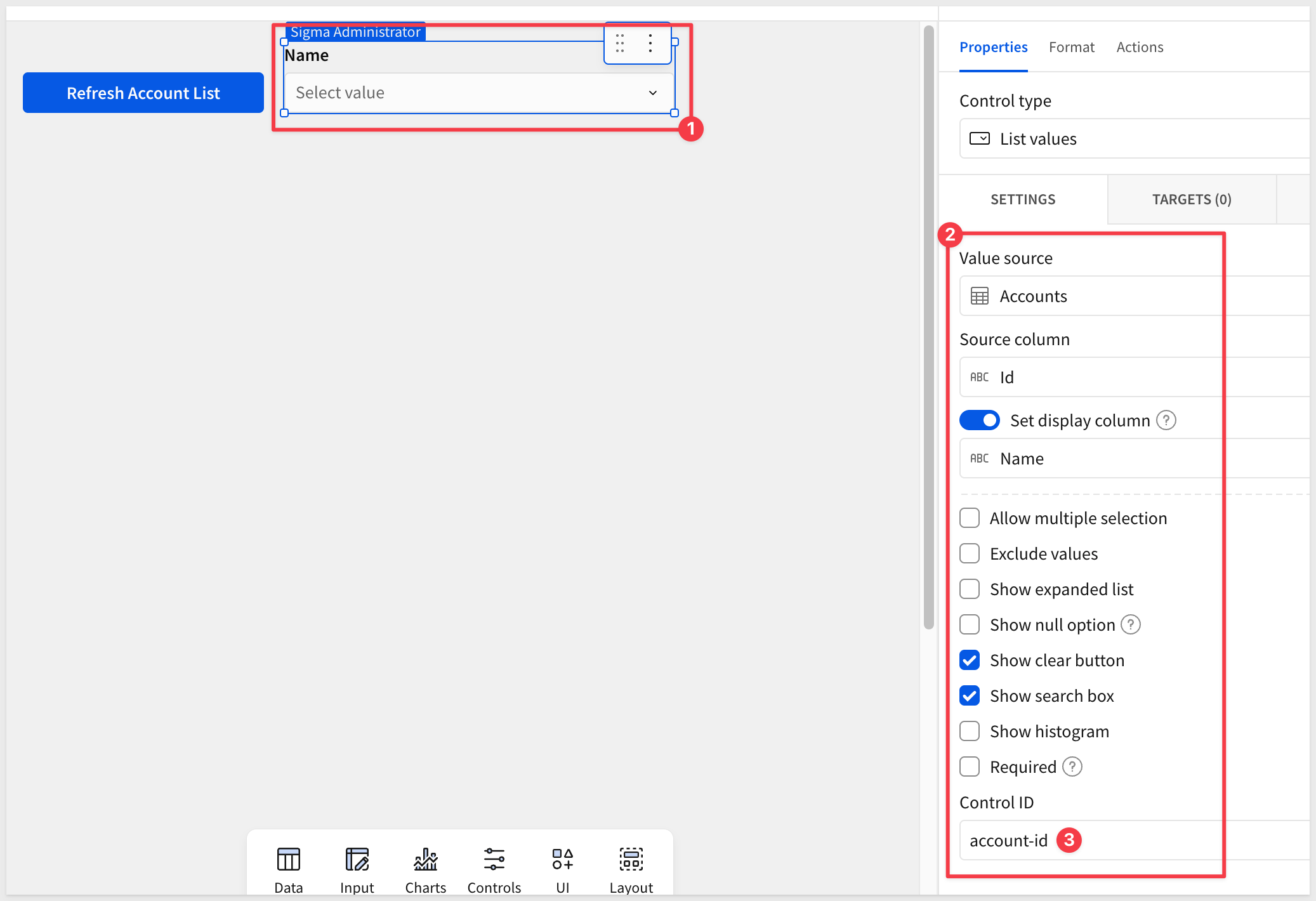Open the Data elements menu icon

tap(288, 860)
